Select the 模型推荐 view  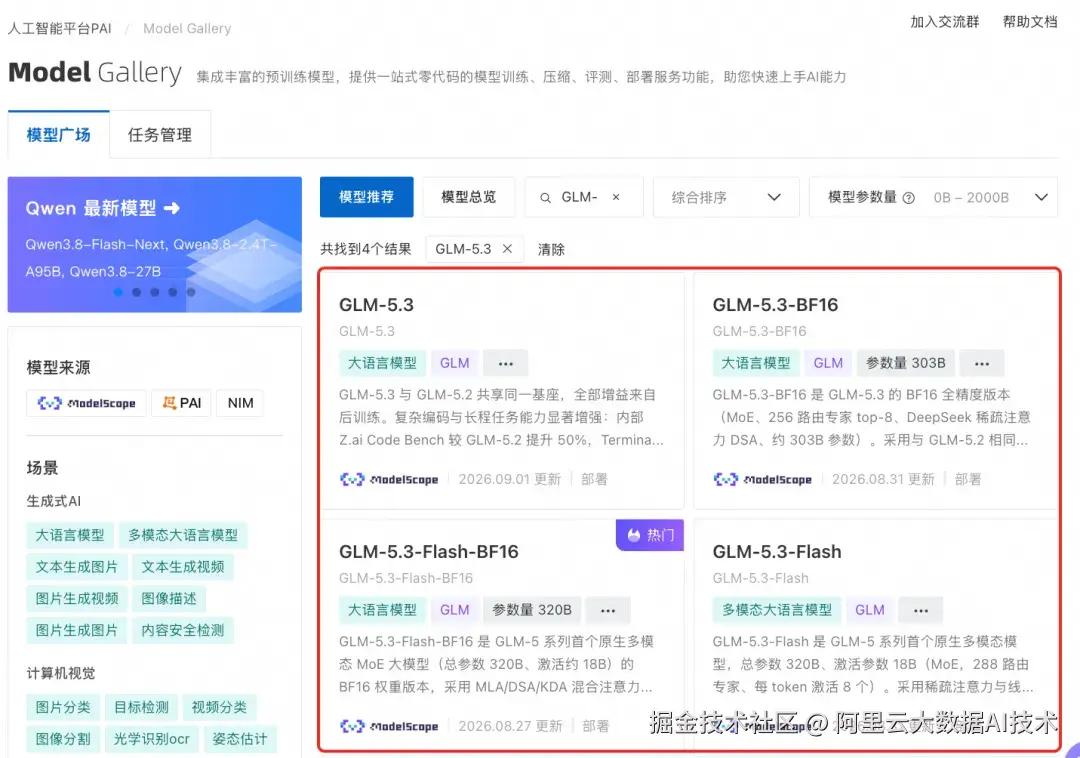[x=366, y=197]
